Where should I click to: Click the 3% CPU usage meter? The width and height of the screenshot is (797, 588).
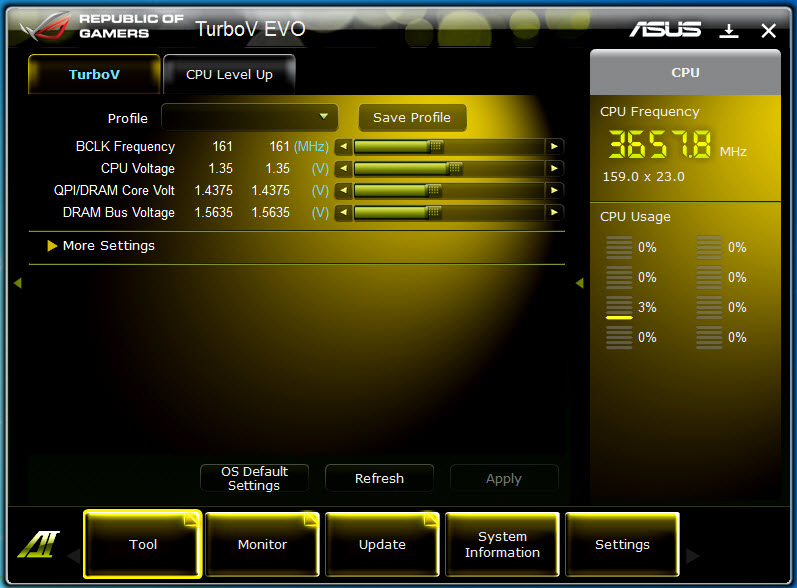point(619,307)
